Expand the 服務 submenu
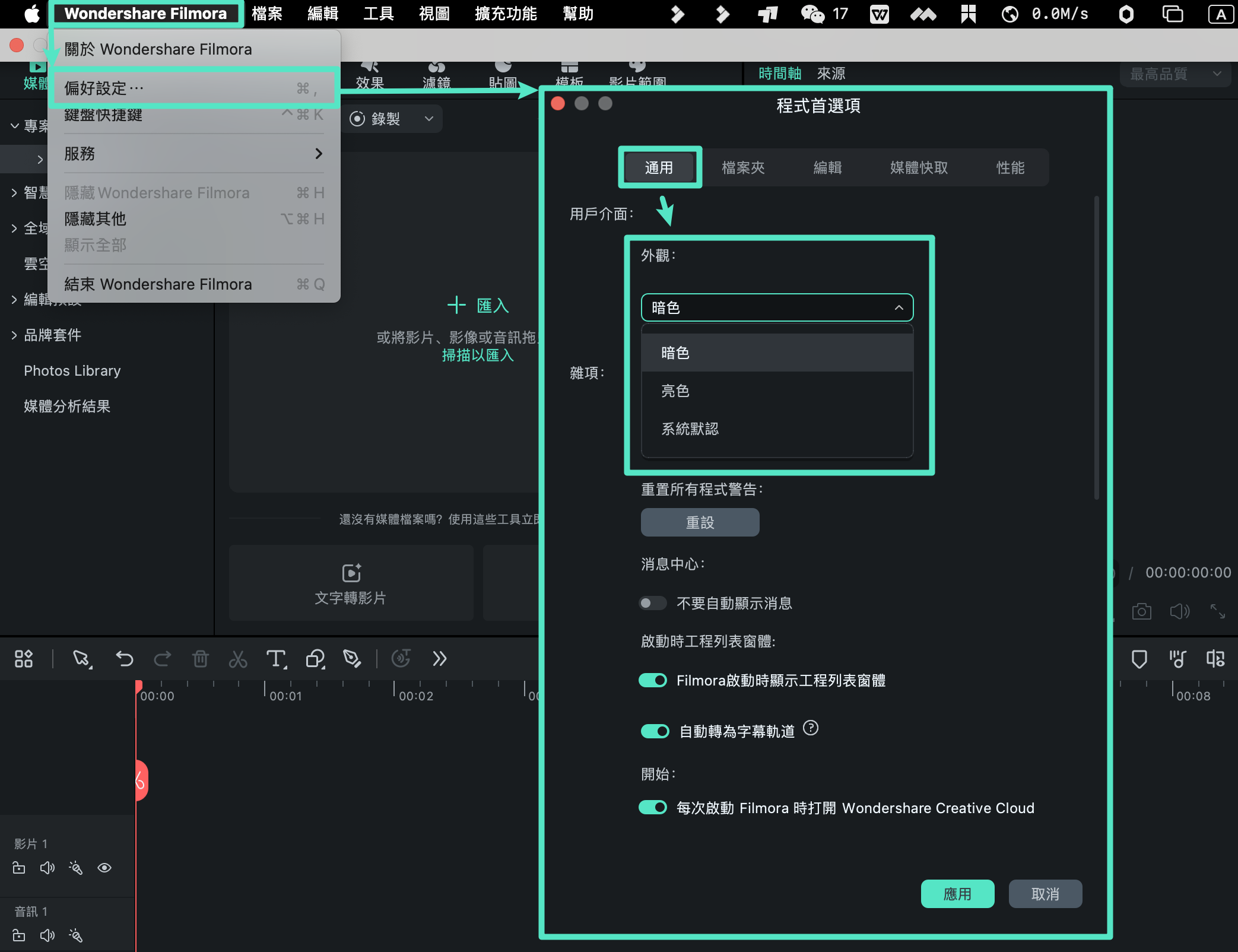 click(x=193, y=154)
